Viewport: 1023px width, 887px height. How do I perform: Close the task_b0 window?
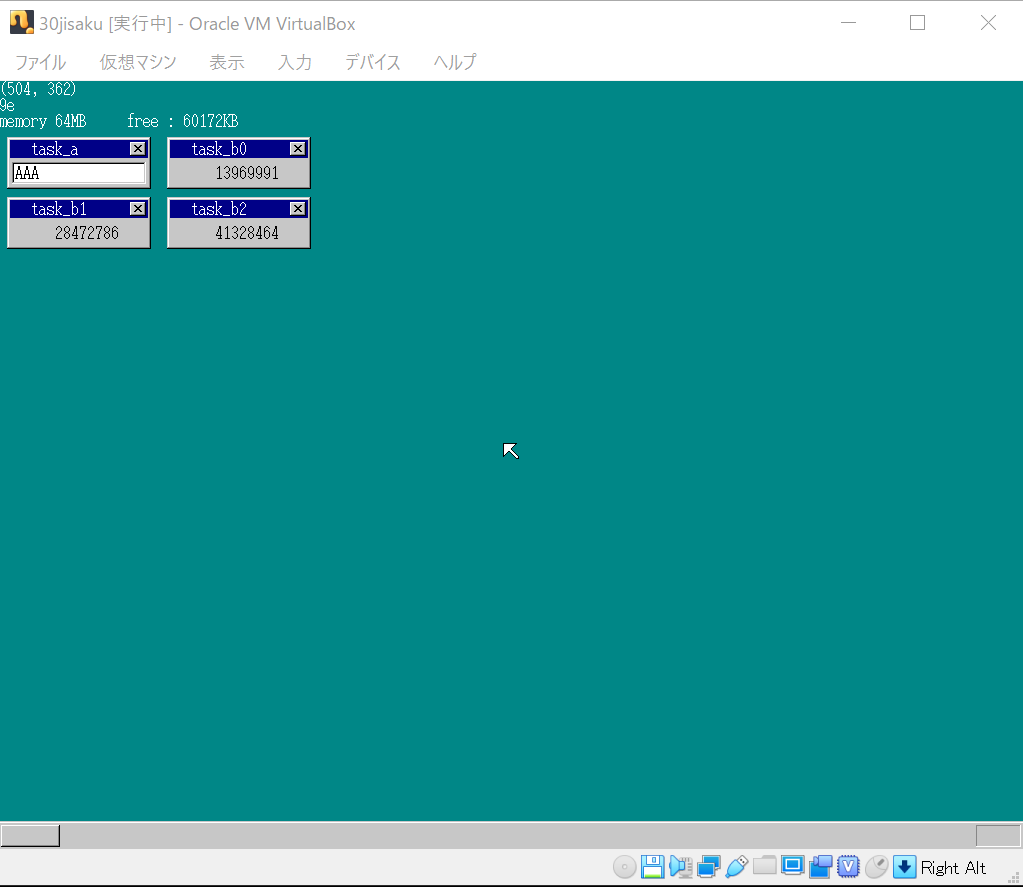pos(298,149)
